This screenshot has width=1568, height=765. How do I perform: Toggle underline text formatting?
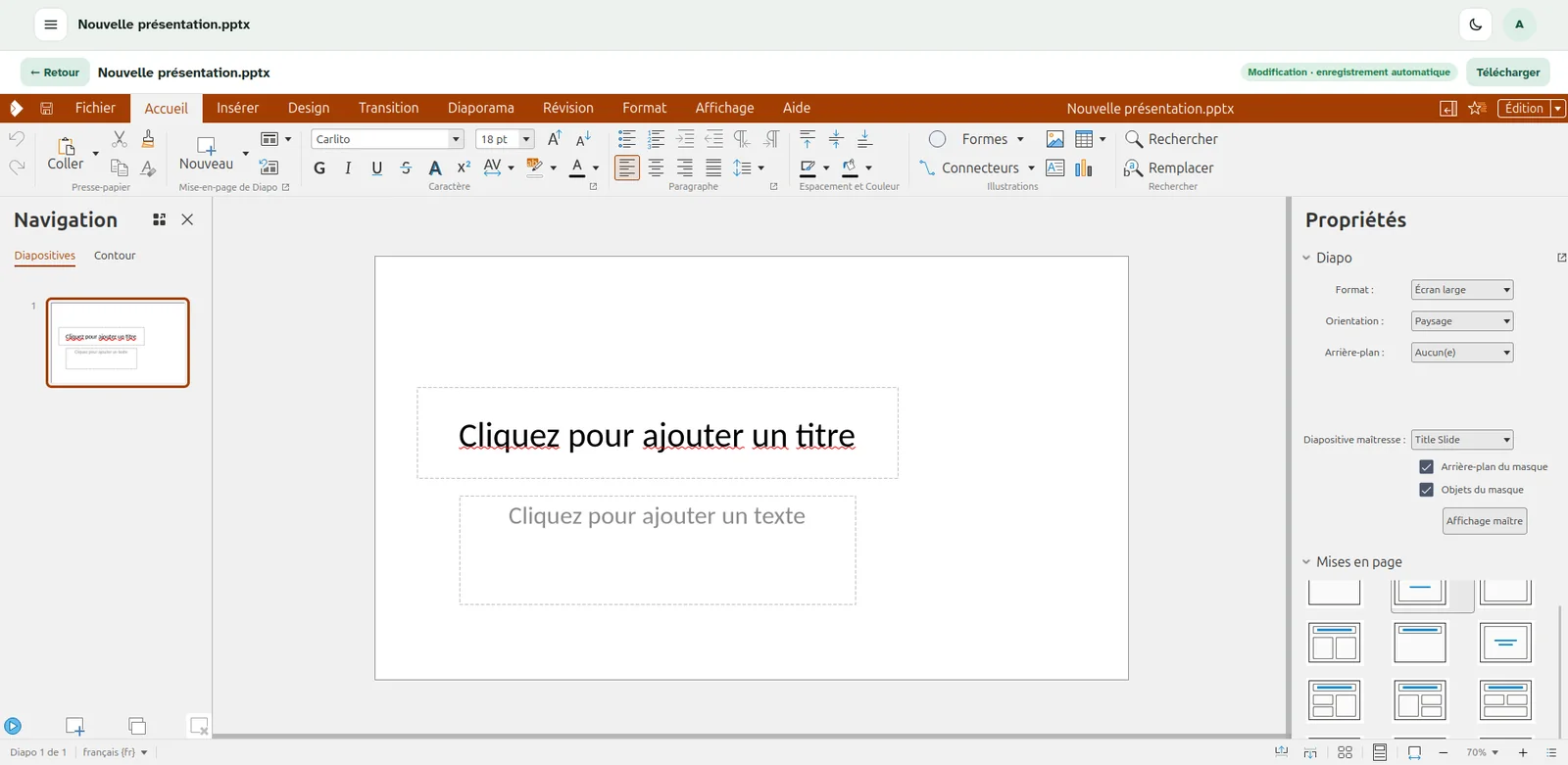[x=377, y=168]
